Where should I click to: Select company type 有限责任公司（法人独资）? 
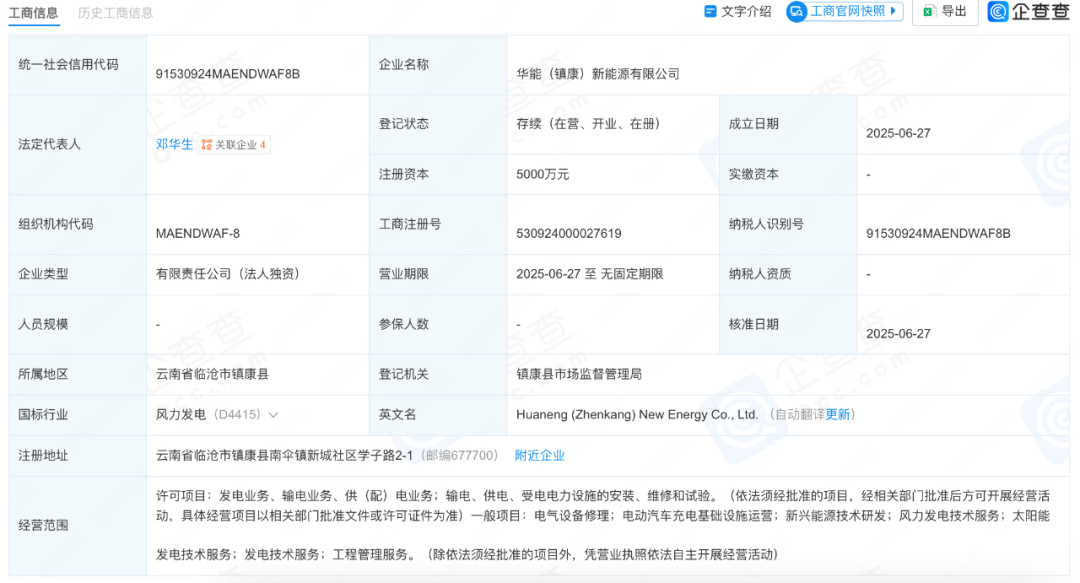[228, 274]
